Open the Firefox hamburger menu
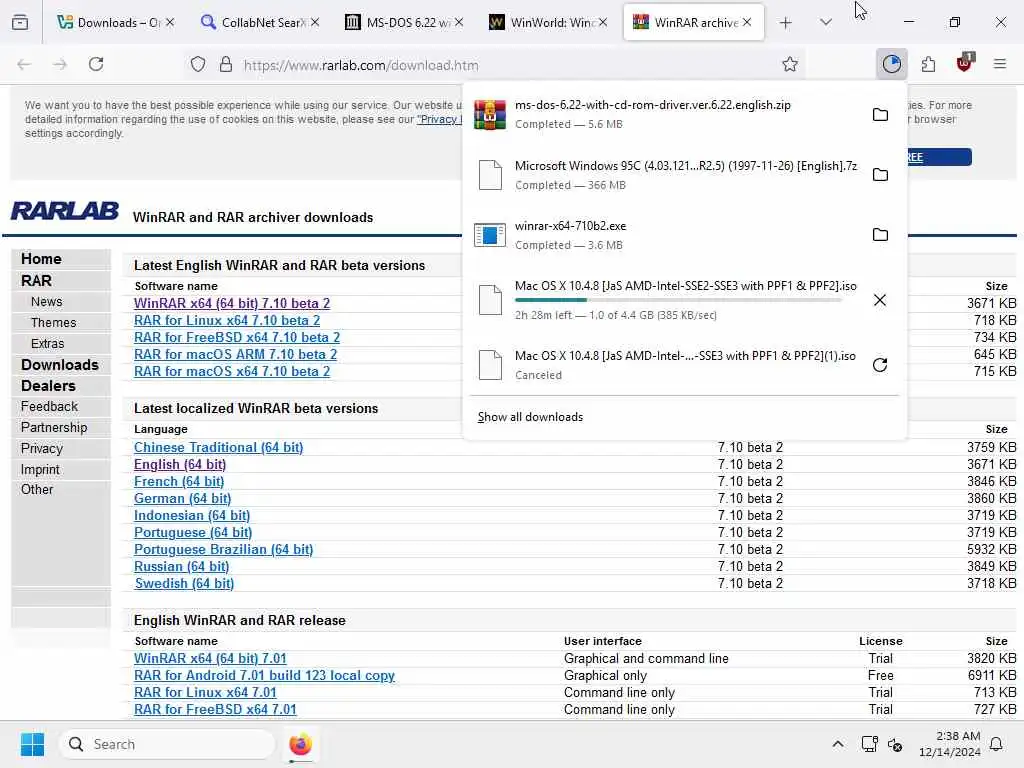 coord(1000,64)
